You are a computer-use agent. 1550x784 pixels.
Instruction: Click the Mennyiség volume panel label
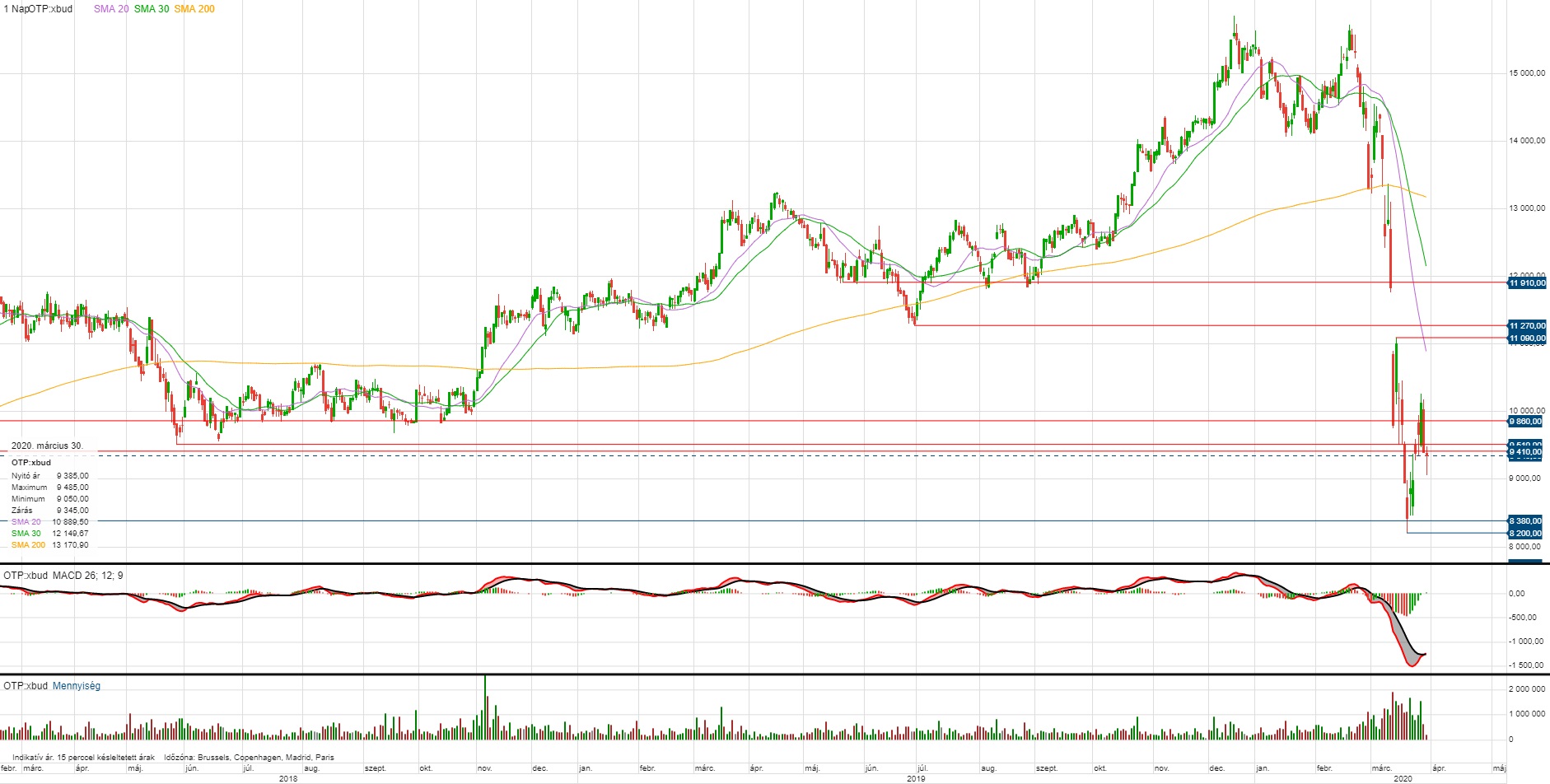tap(77, 686)
